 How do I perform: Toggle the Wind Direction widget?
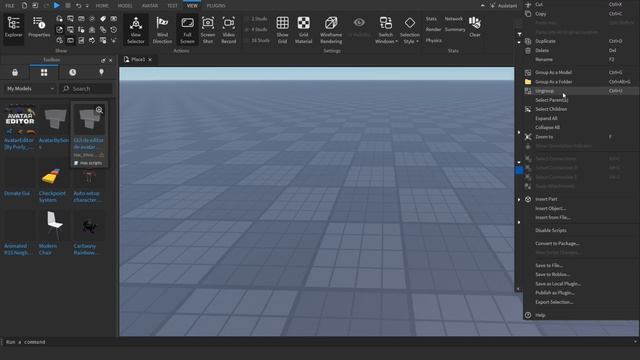coord(162,30)
